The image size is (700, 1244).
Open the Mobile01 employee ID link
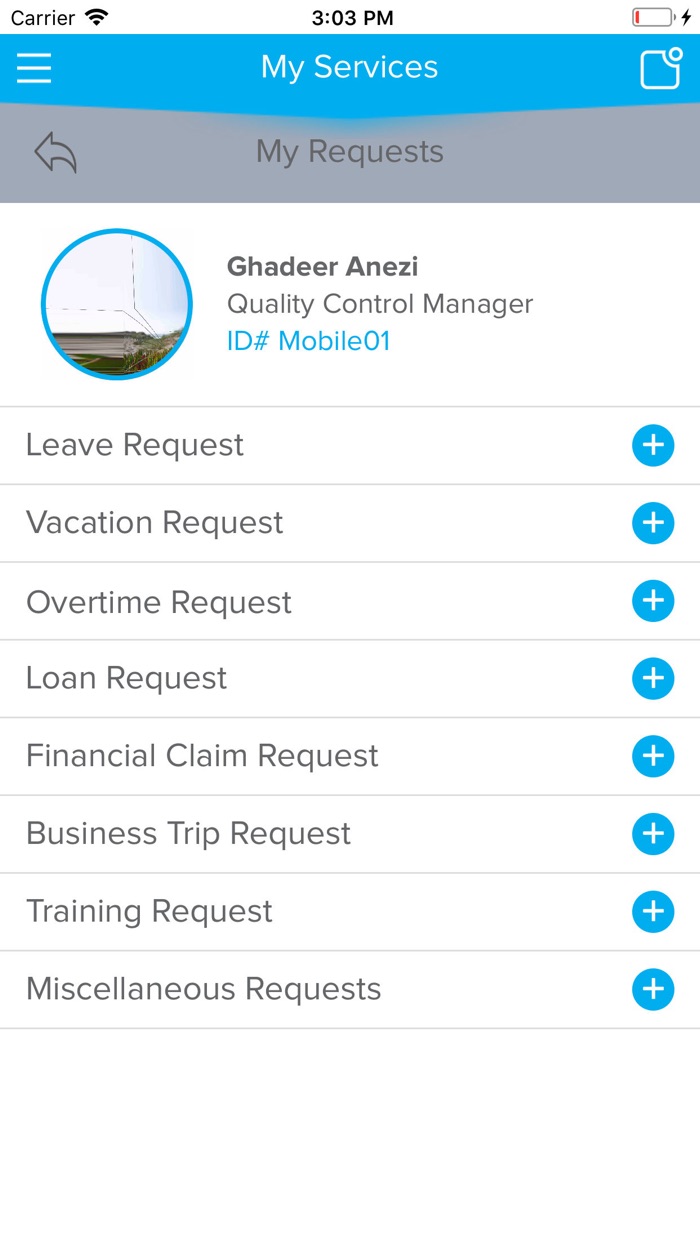pos(309,341)
